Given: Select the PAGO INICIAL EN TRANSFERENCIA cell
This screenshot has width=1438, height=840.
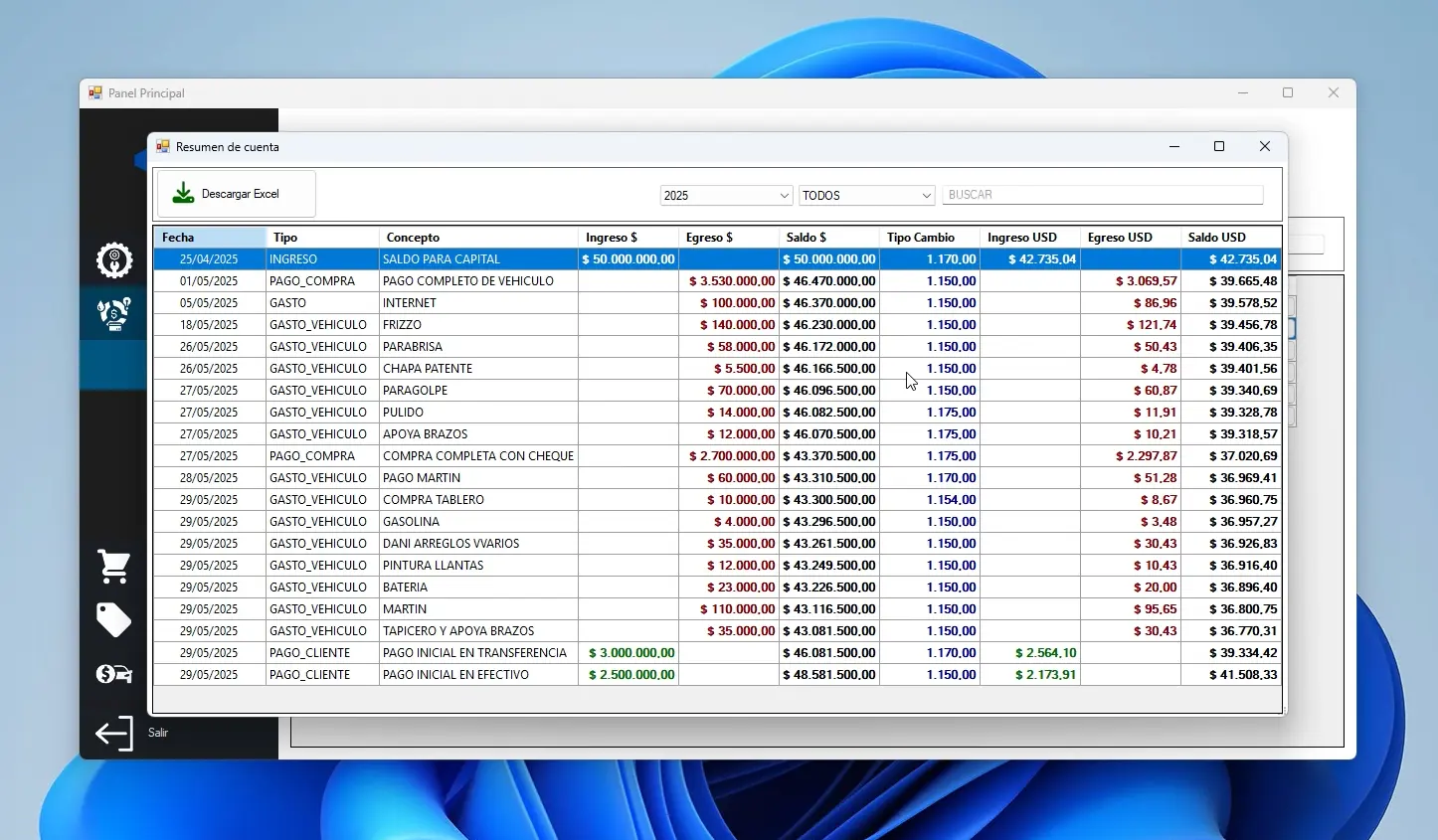Looking at the screenshot, I should pyautogui.click(x=478, y=653).
